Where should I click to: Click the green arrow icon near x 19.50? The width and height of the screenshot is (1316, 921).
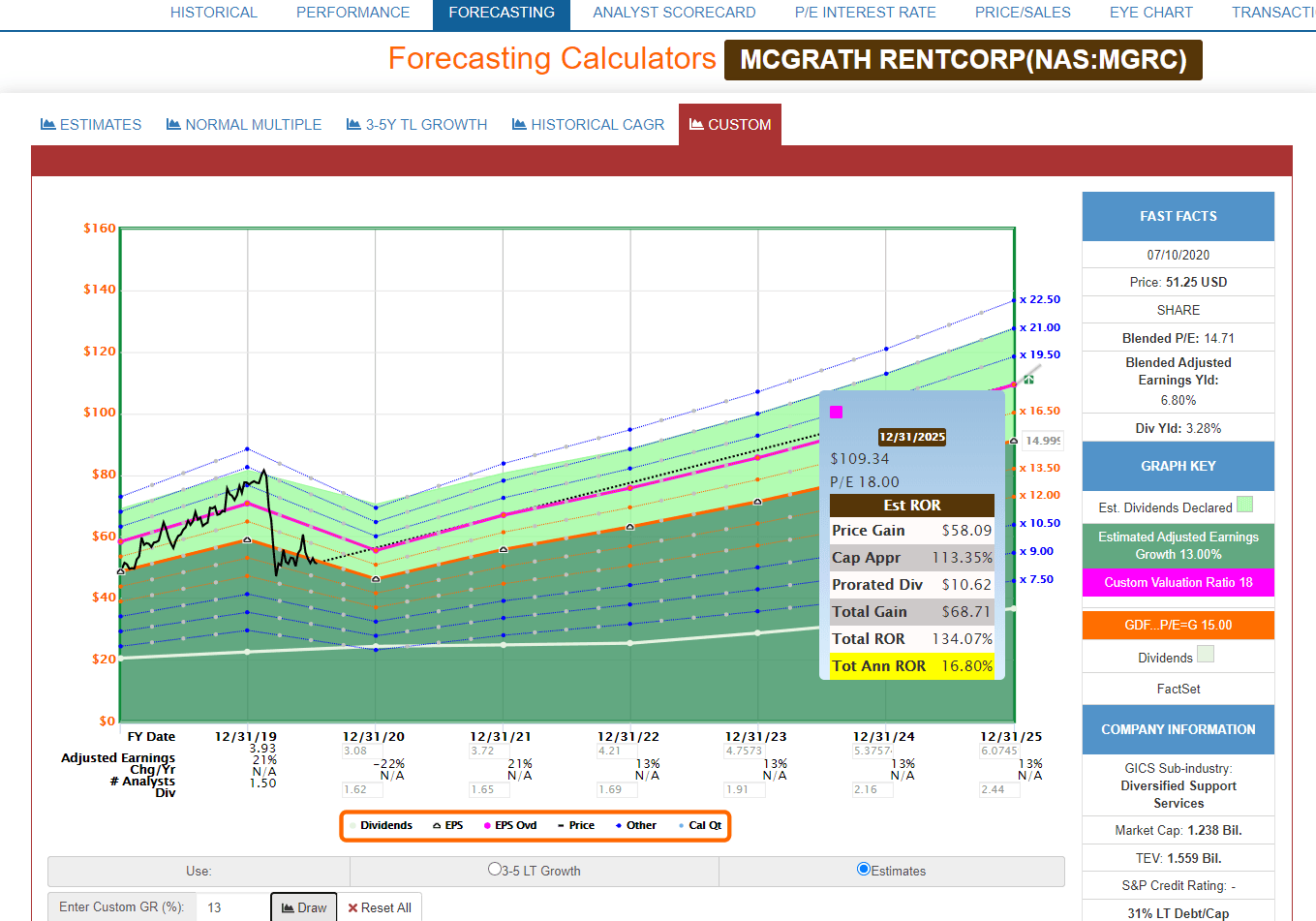pos(1028,379)
